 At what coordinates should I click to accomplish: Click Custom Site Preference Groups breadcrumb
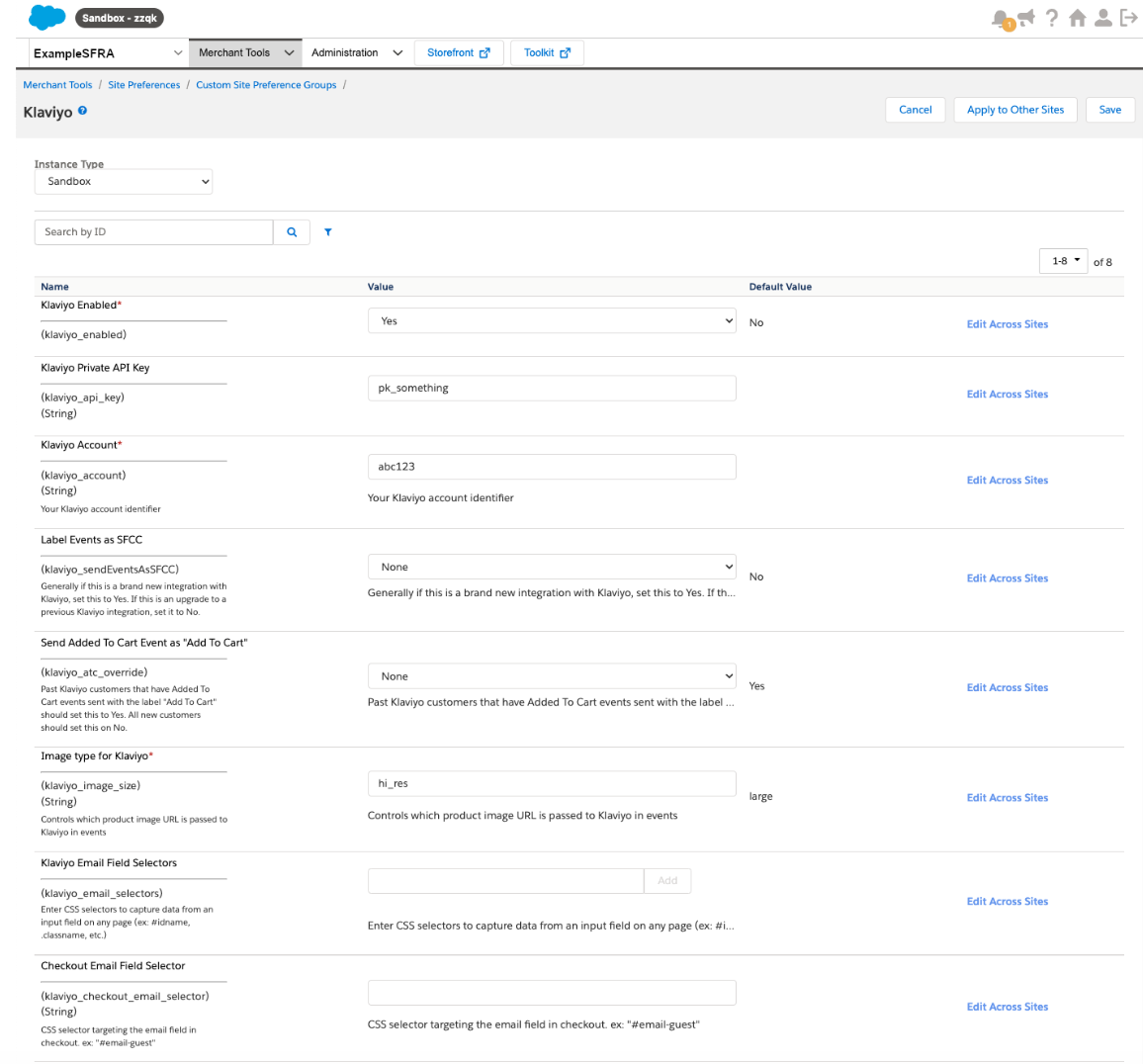tap(266, 85)
